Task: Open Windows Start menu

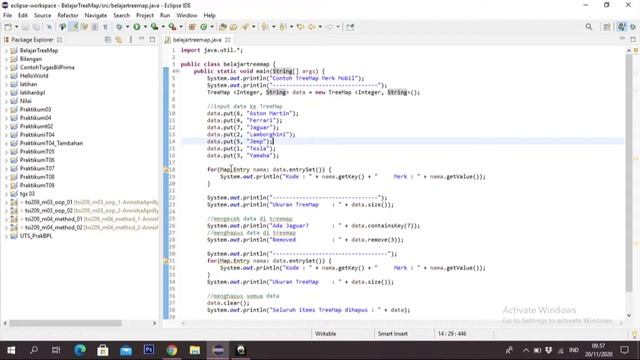Action: [11, 350]
